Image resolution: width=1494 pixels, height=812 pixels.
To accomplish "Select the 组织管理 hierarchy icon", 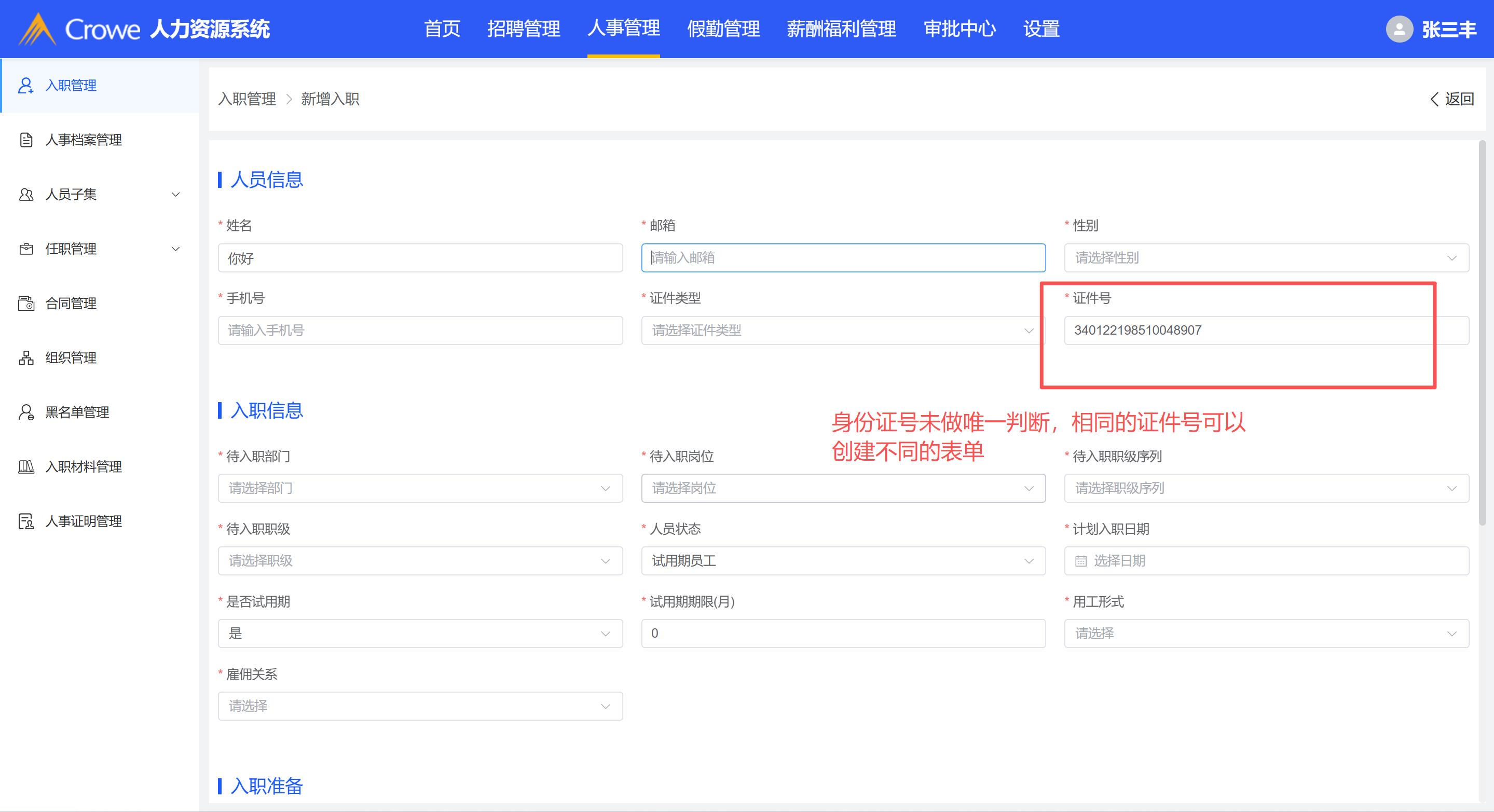I will (25, 358).
